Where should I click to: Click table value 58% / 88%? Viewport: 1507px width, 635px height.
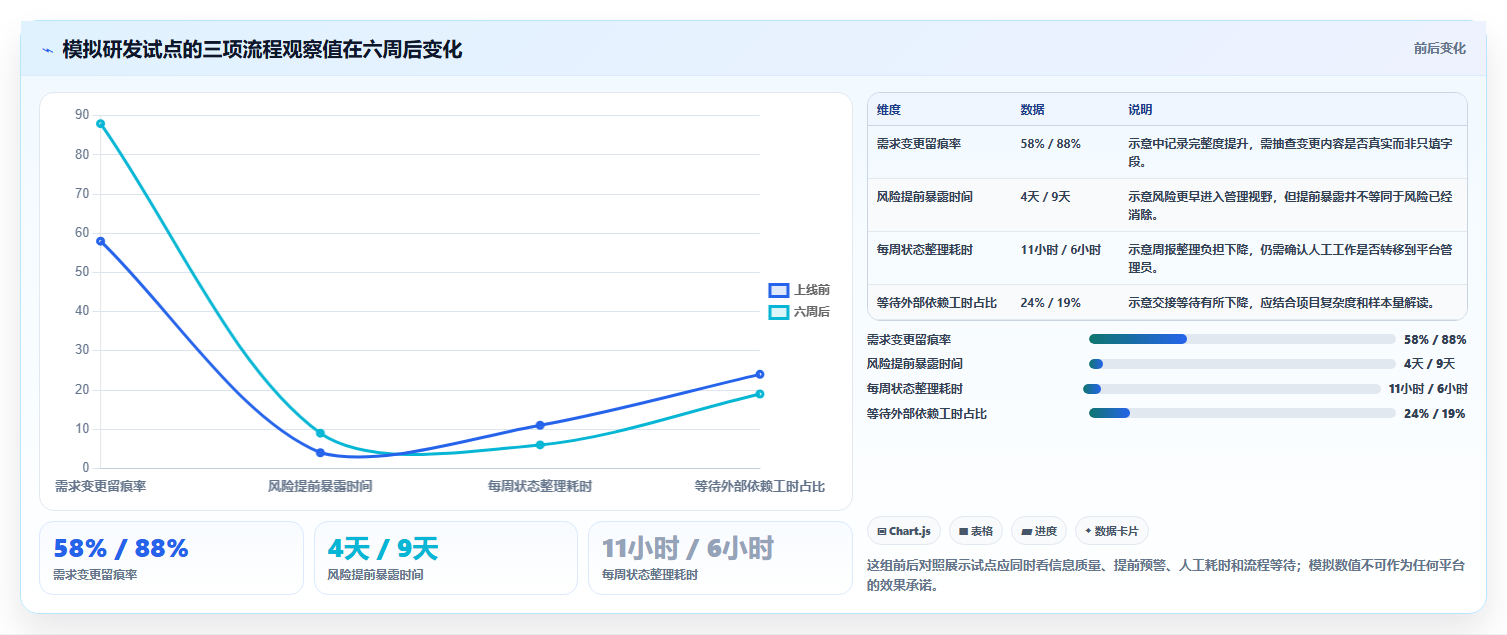tap(1050, 144)
